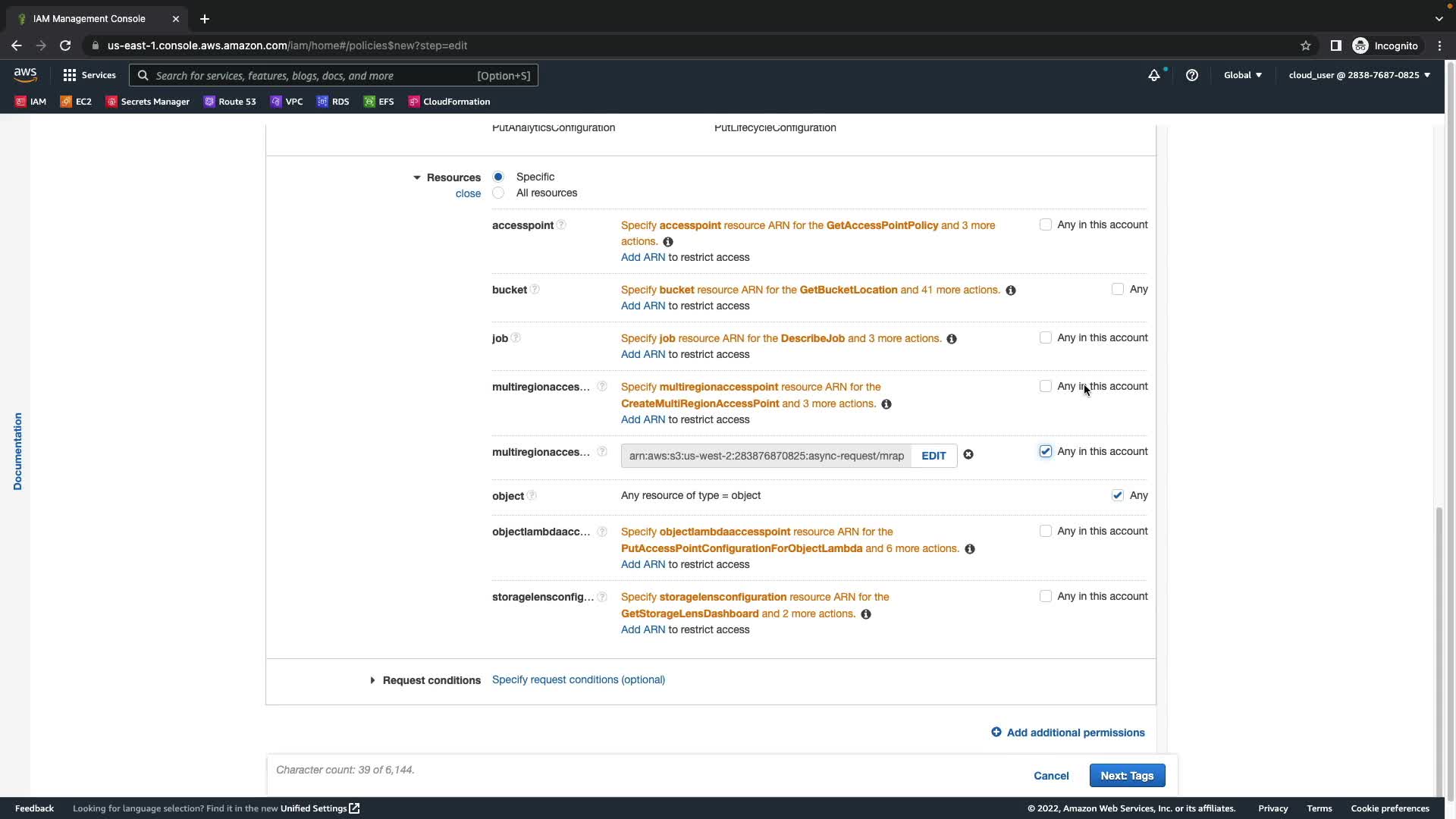Open the Global region dropdown
The height and width of the screenshot is (819, 1456).
pyautogui.click(x=1242, y=75)
